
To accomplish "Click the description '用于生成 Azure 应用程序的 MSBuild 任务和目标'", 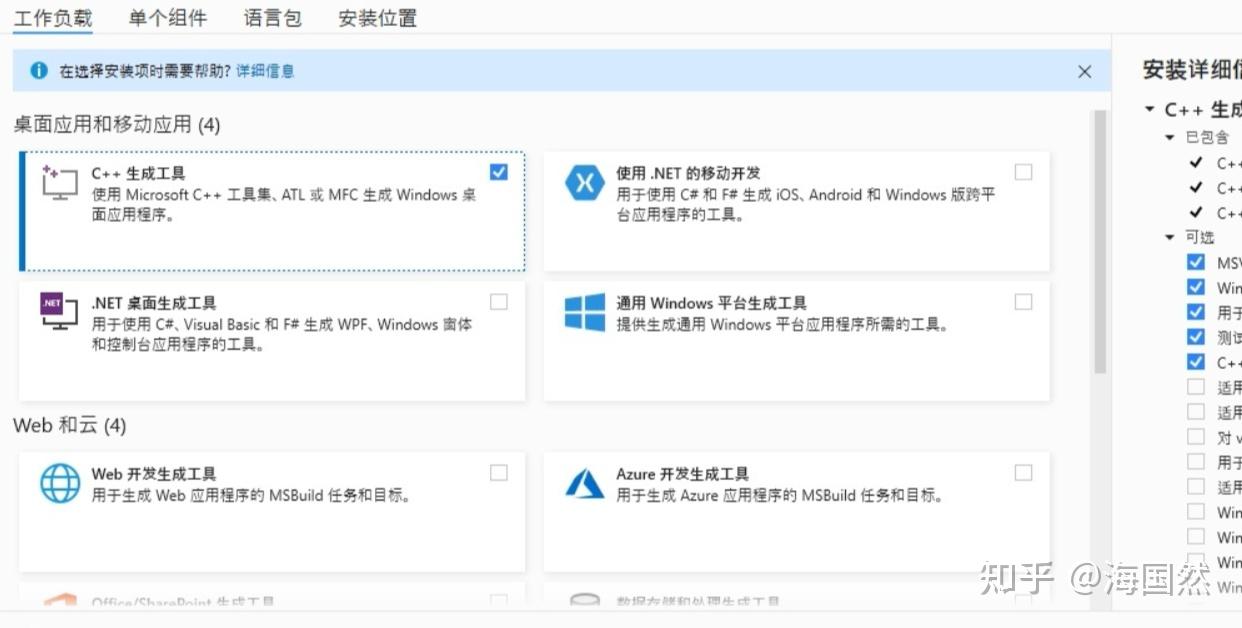I will [779, 495].
